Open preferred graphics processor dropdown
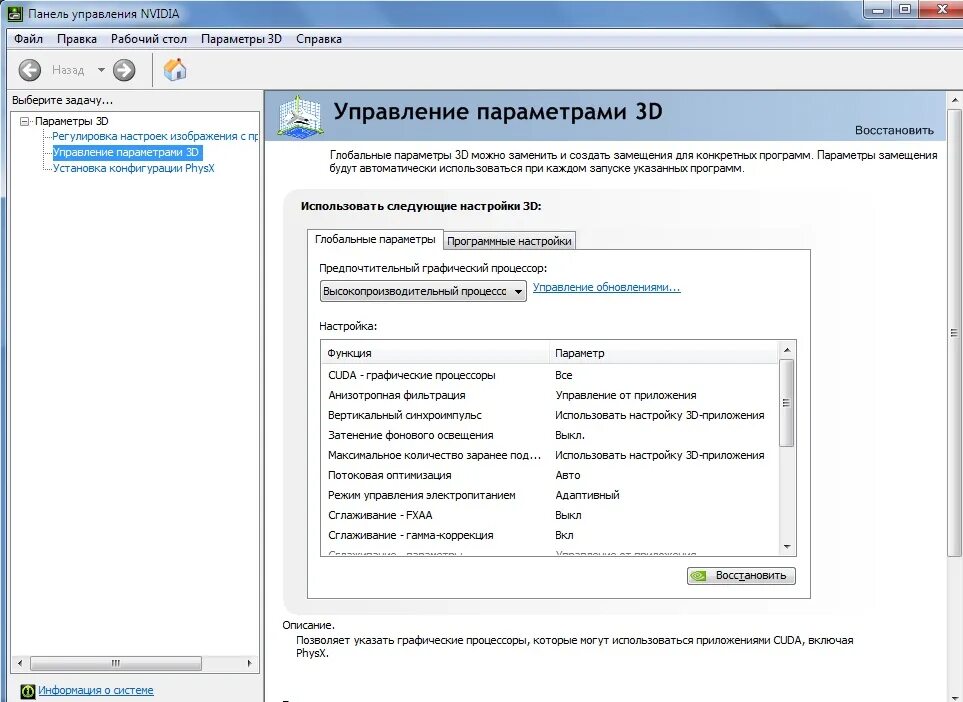The width and height of the screenshot is (963, 702). click(423, 291)
